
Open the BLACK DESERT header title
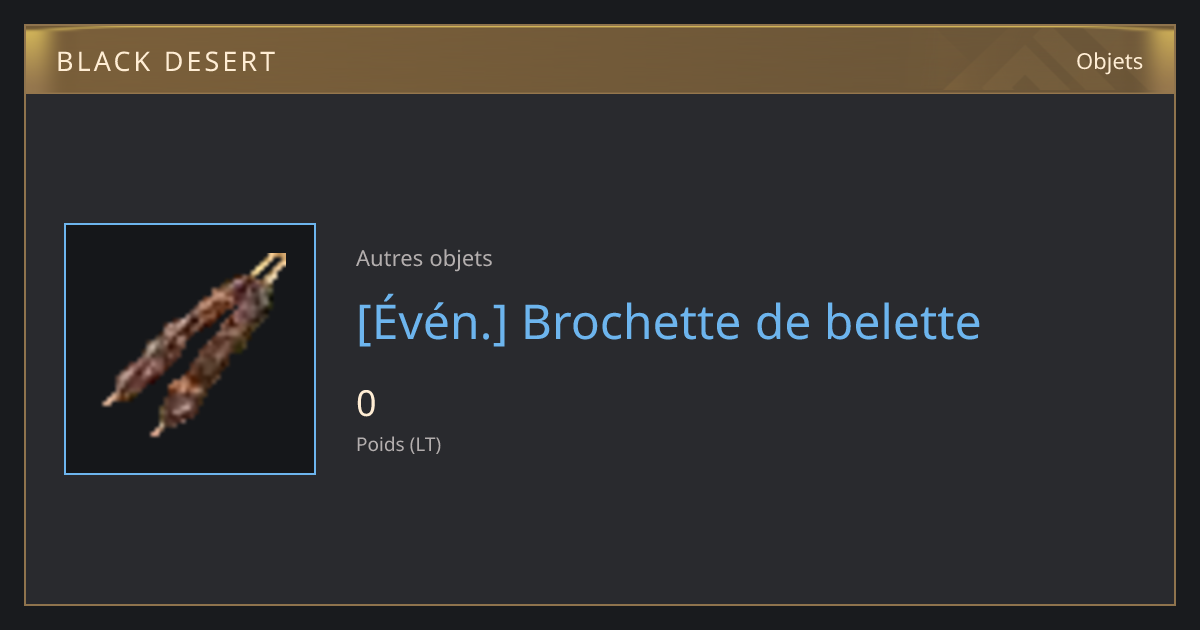point(166,62)
